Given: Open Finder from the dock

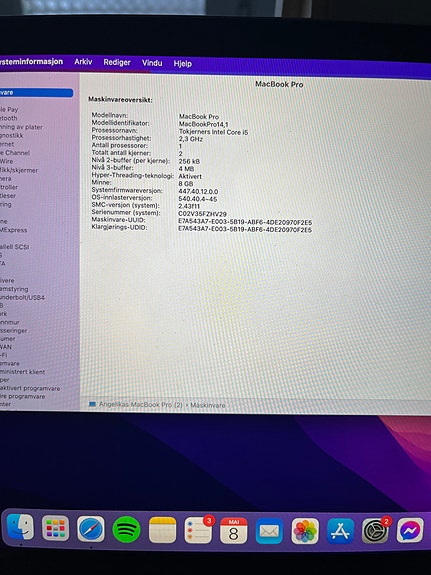Looking at the screenshot, I should pos(20,527).
